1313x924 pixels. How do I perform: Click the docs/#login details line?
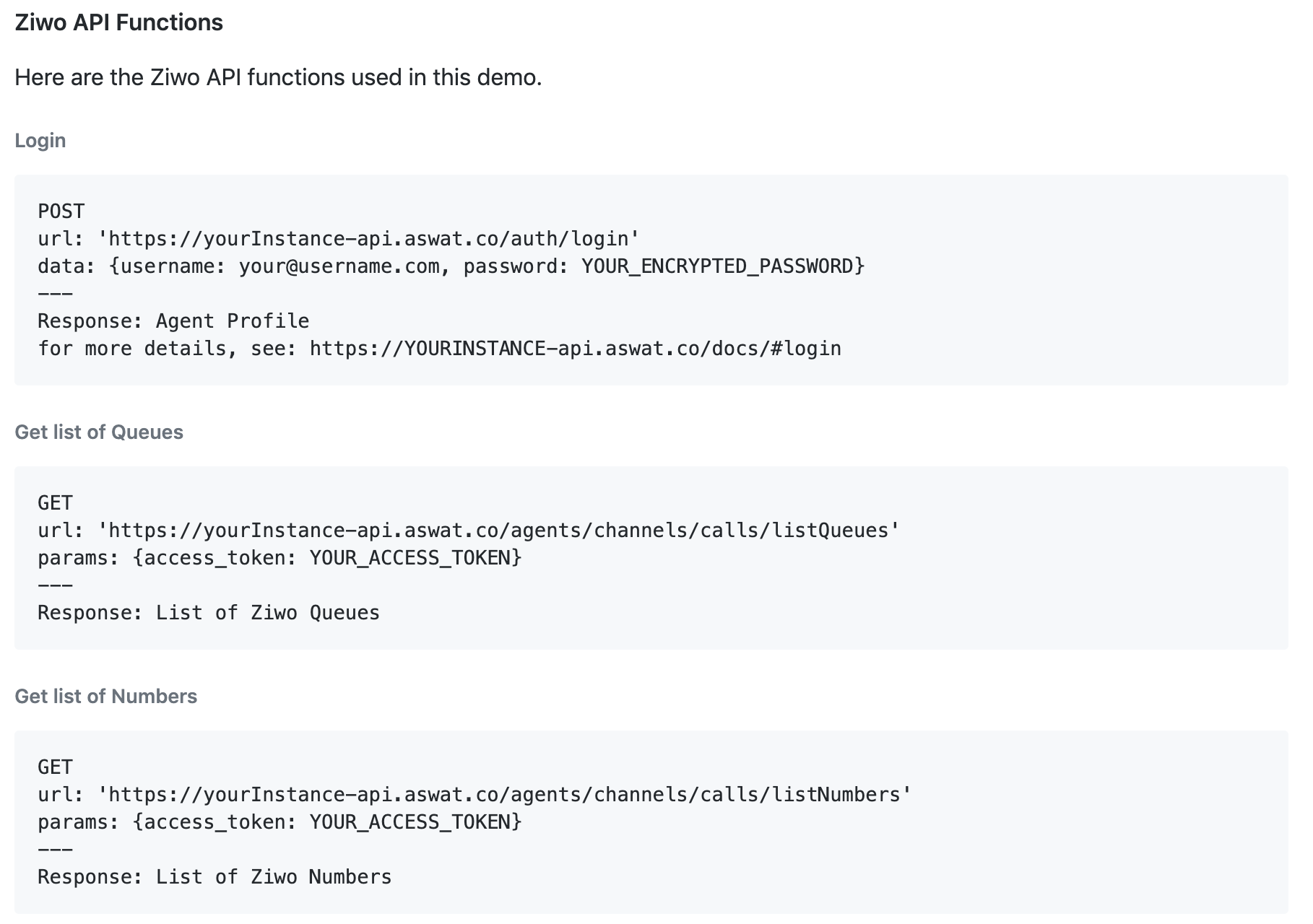439,349
